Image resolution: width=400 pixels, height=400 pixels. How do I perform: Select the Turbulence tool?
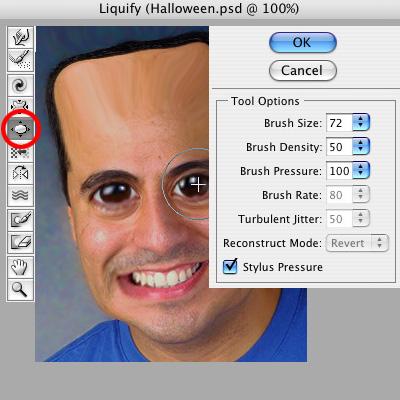click(21, 195)
